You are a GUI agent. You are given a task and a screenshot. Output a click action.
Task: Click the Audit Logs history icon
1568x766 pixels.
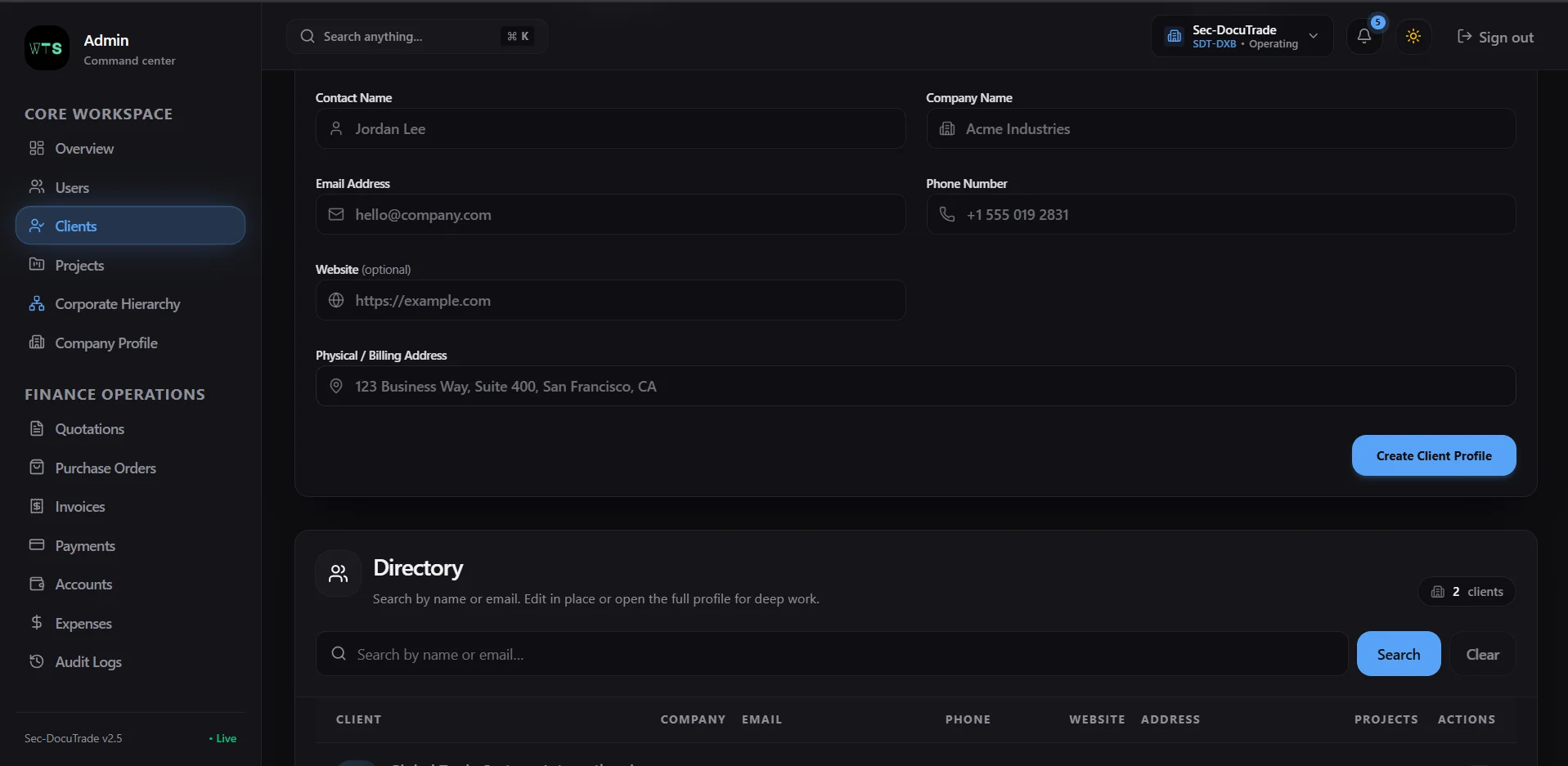(37, 661)
